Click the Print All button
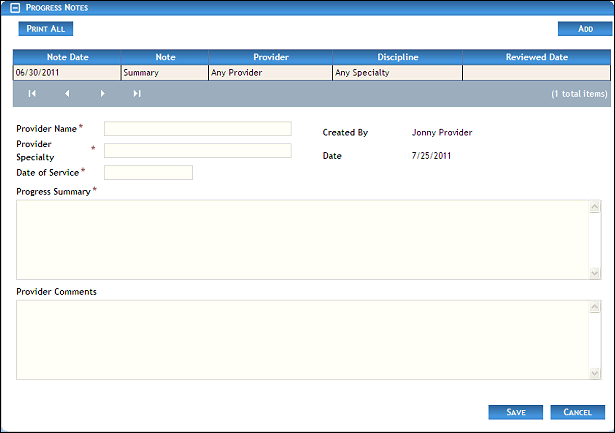 pyautogui.click(x=45, y=29)
